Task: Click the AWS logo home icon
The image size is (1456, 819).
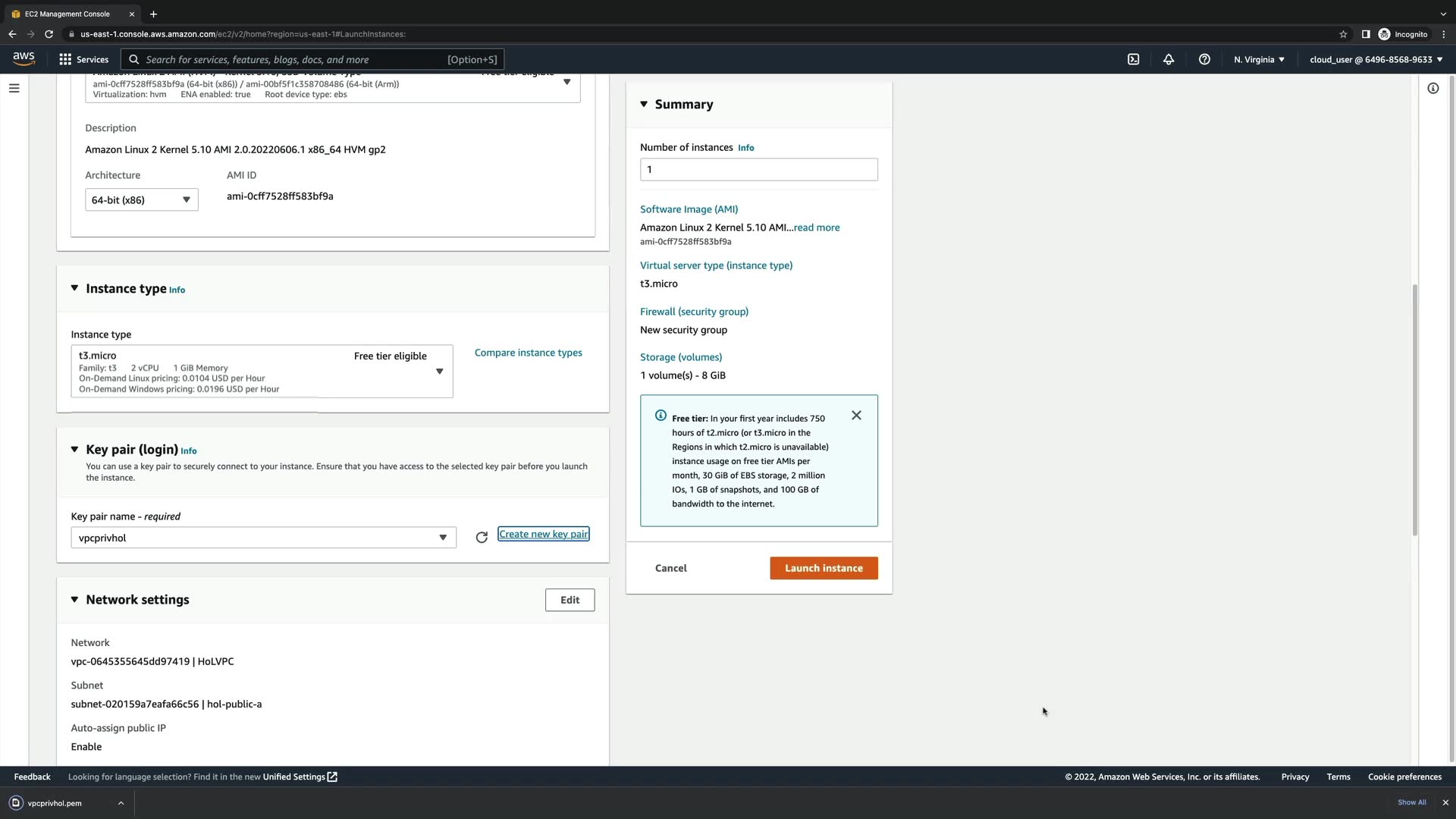Action: coord(24,59)
